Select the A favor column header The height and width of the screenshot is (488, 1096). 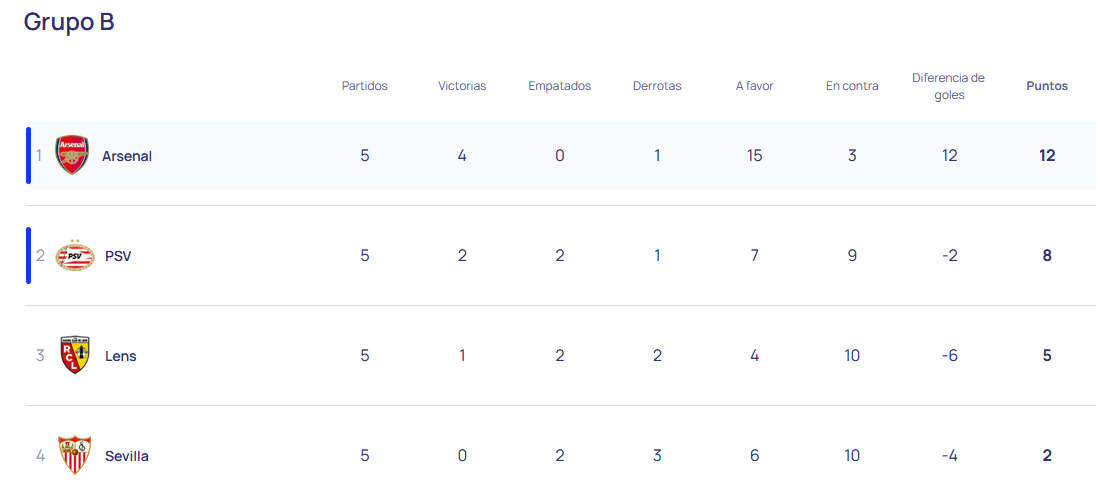pyautogui.click(x=755, y=86)
